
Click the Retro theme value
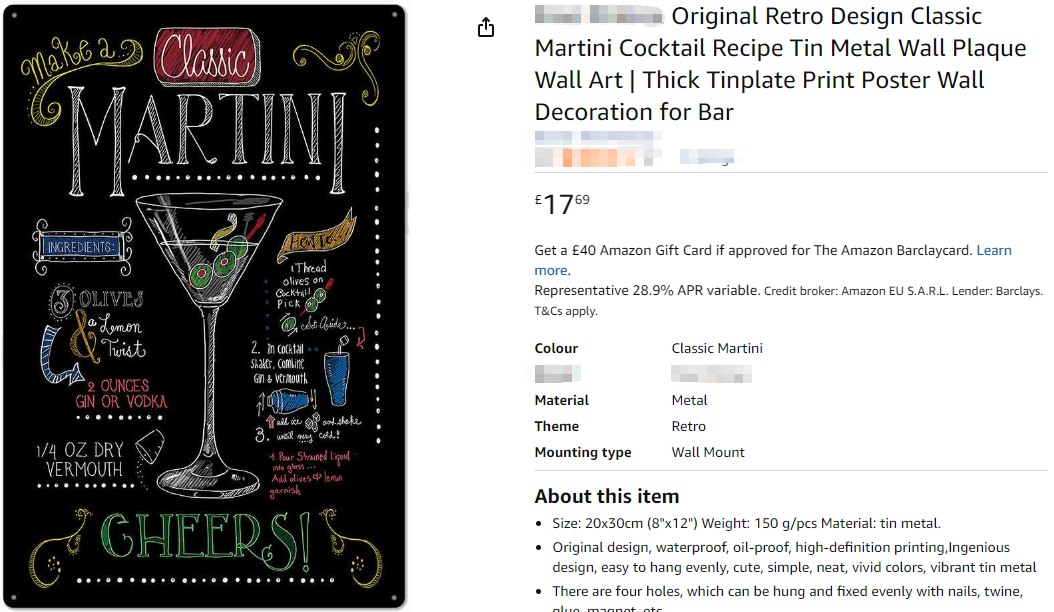coord(688,426)
